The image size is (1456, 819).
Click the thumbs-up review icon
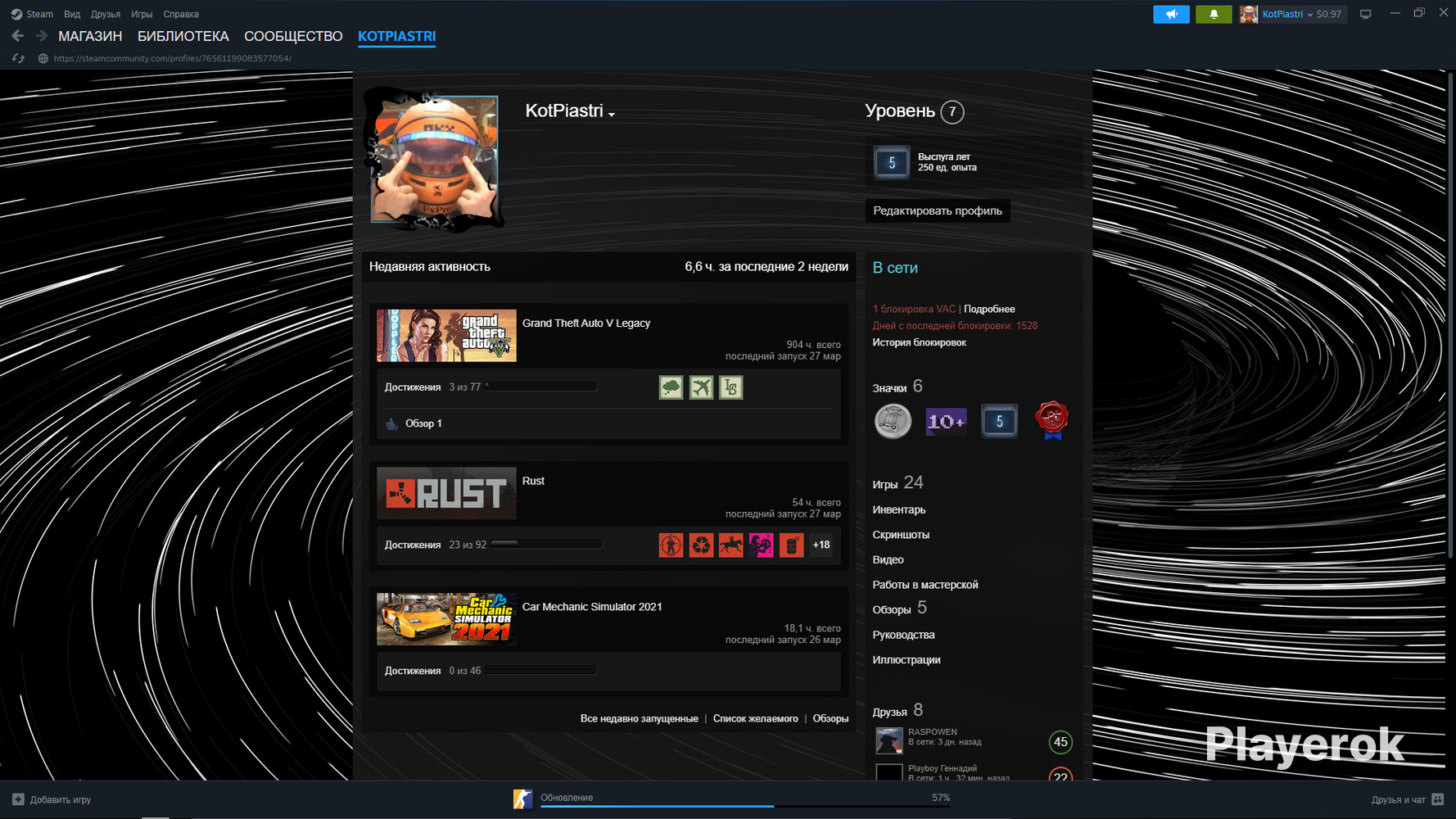tap(392, 423)
